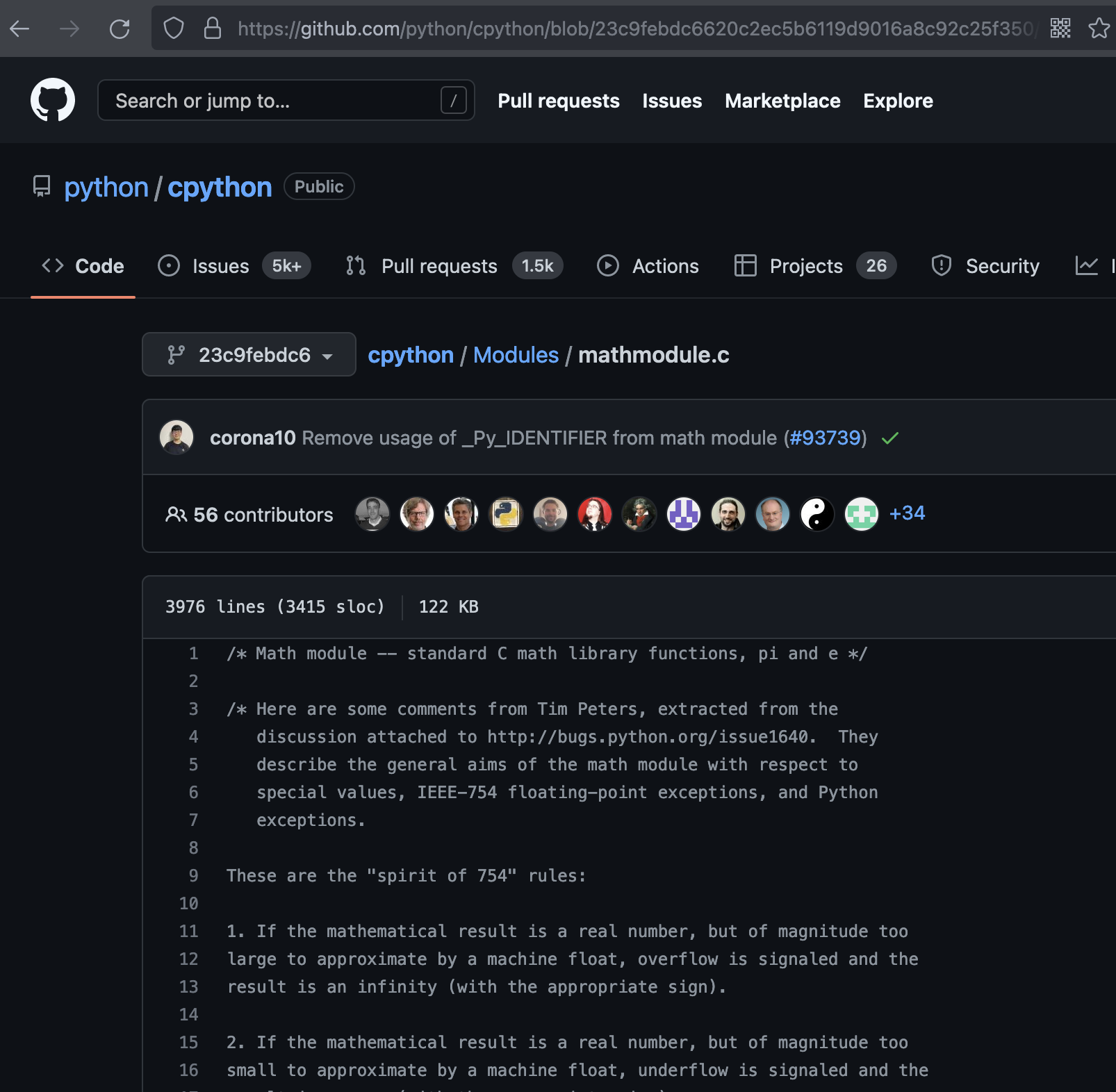Click the Modules breadcrumb link

(516, 355)
